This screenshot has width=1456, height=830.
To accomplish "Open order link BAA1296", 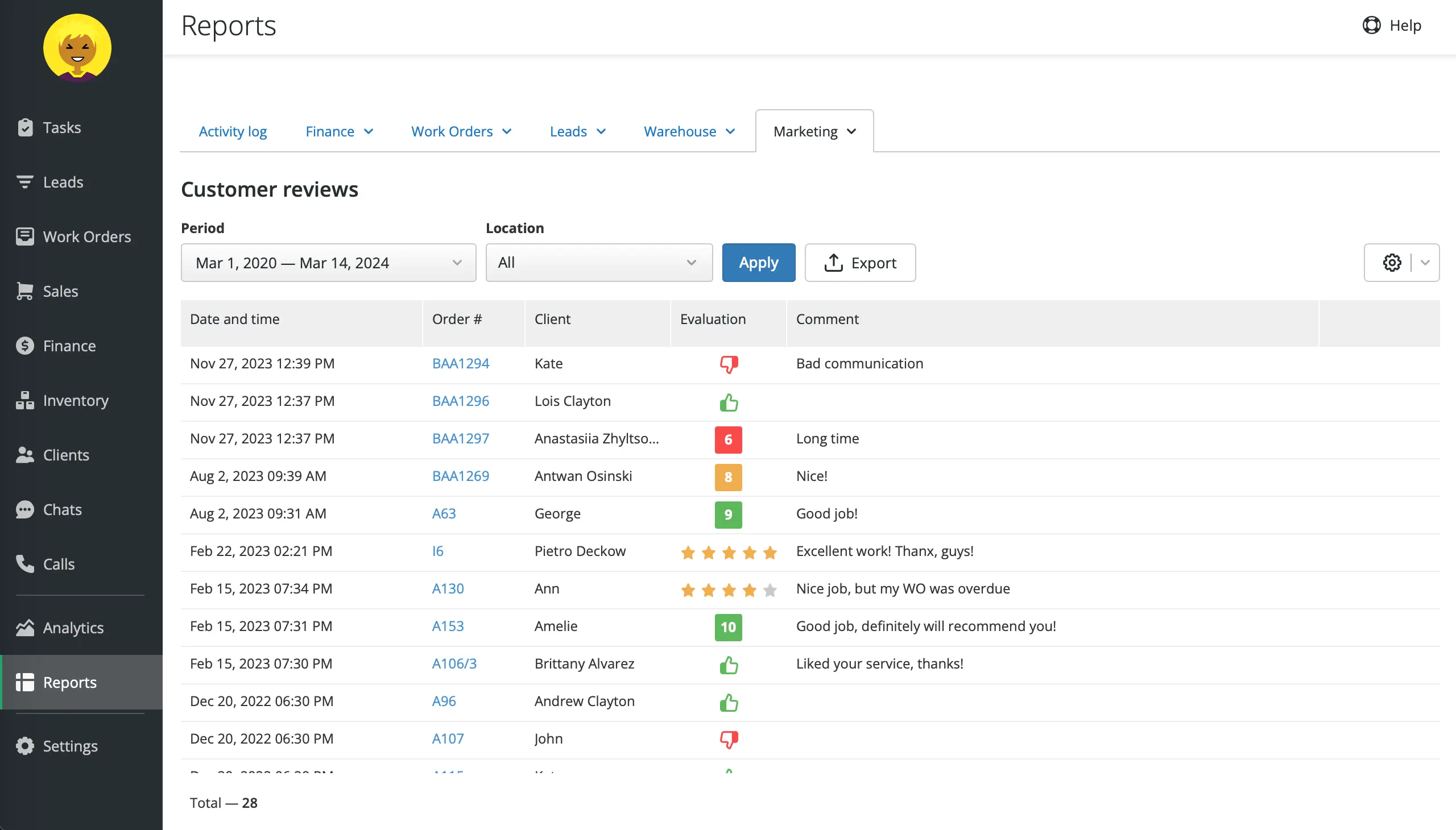I will tap(460, 401).
